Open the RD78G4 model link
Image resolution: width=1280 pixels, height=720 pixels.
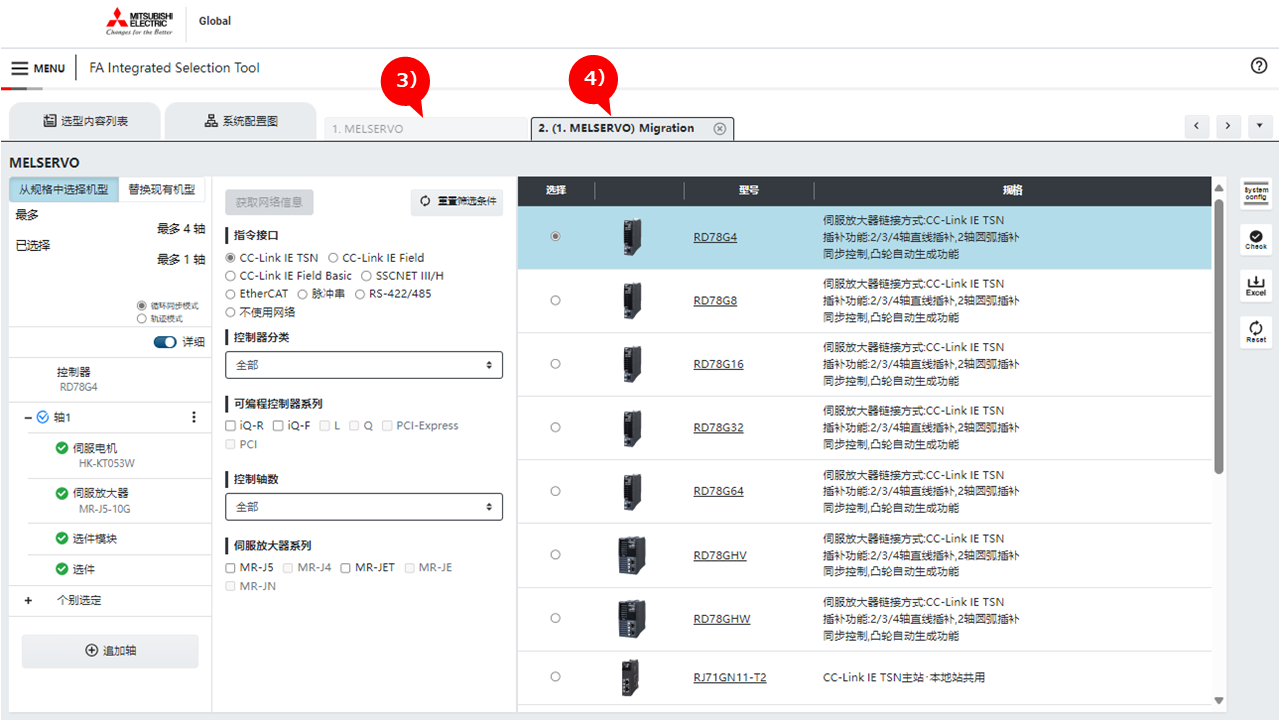coord(715,237)
